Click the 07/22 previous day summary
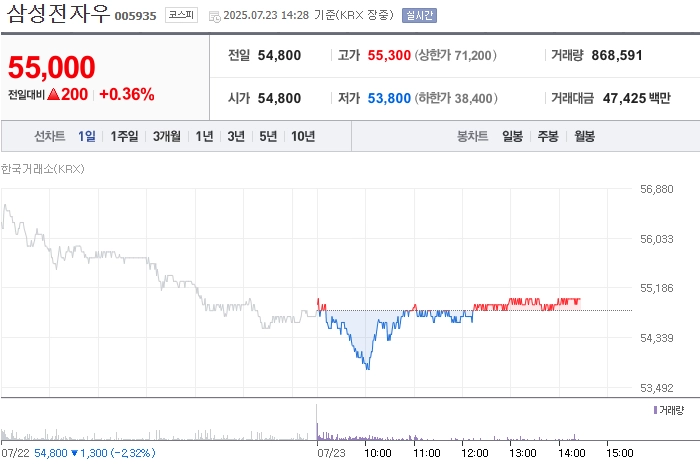 pos(78,453)
